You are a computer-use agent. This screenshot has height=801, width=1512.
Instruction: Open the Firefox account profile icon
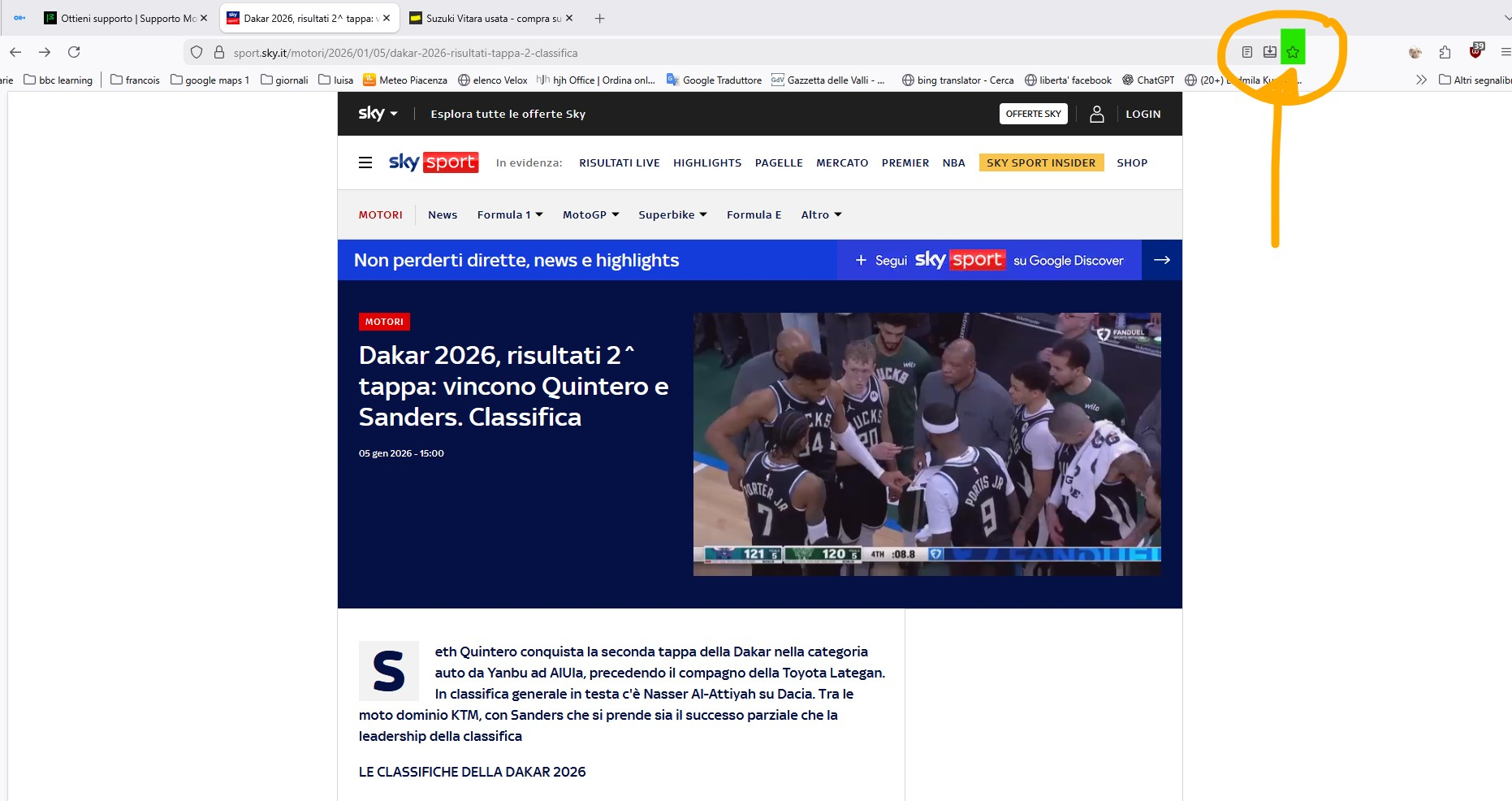[1415, 52]
